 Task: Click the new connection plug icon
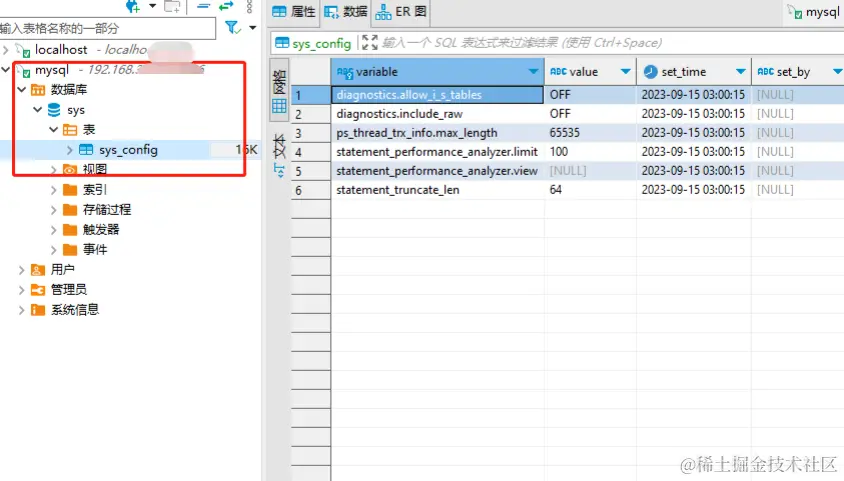pyautogui.click(x=133, y=6)
